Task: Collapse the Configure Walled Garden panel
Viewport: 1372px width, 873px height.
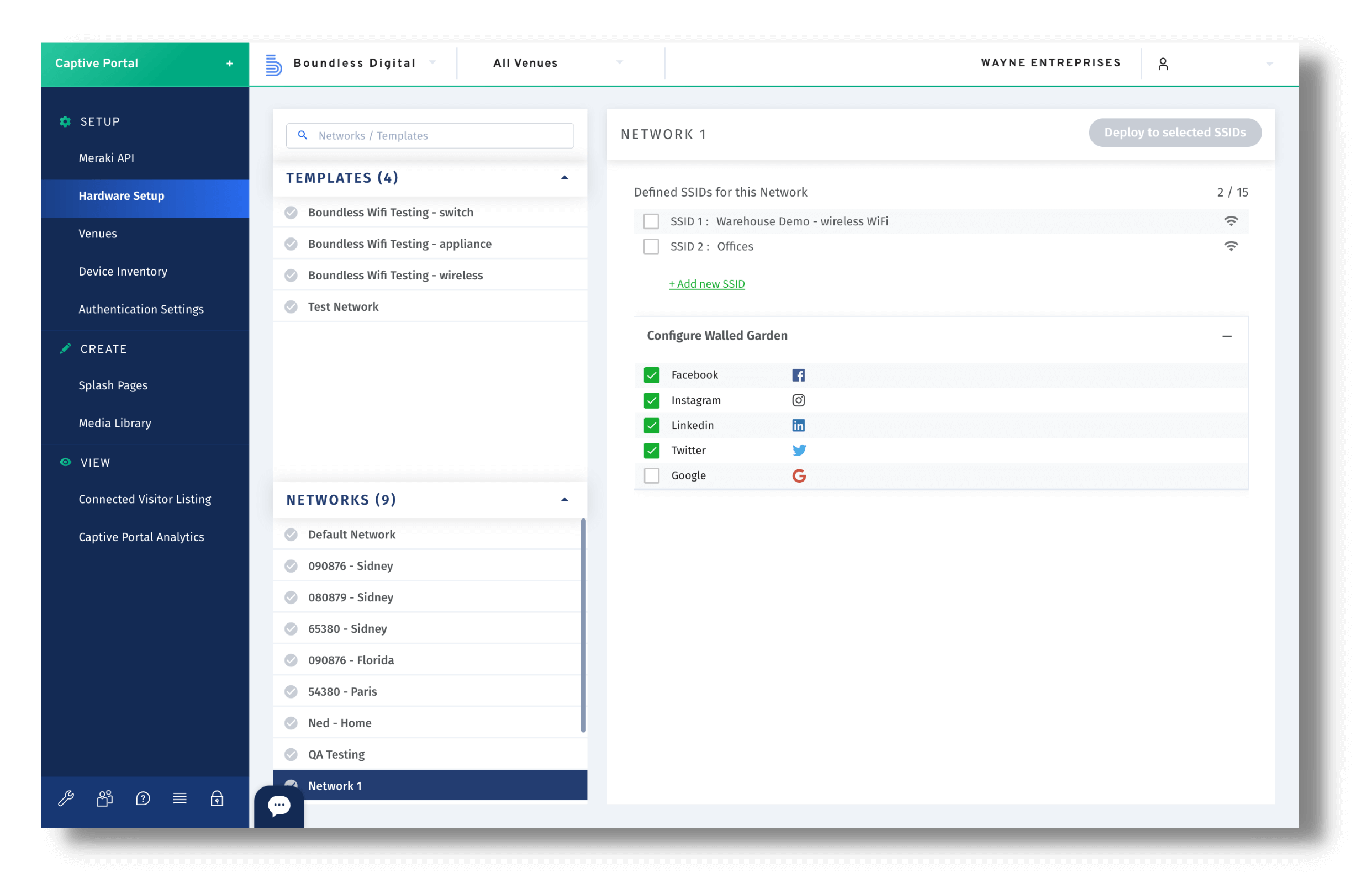Action: pos(1227,337)
